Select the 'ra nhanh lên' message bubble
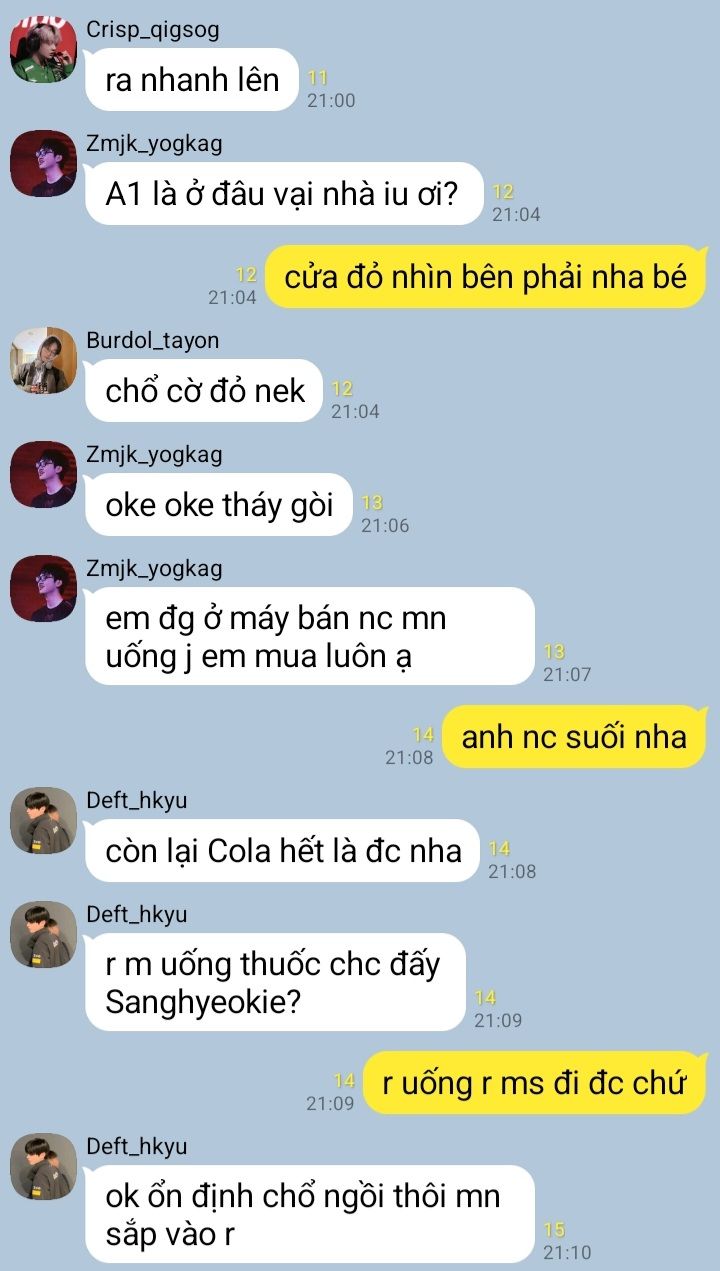720x1271 pixels. (192, 79)
